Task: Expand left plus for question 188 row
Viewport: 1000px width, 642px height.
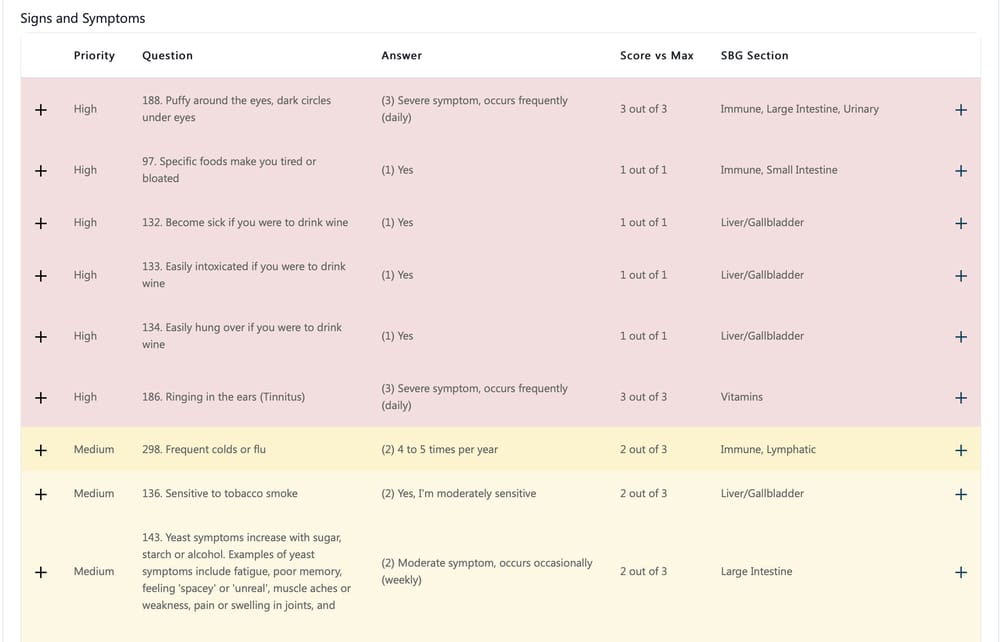Action: coord(41,110)
